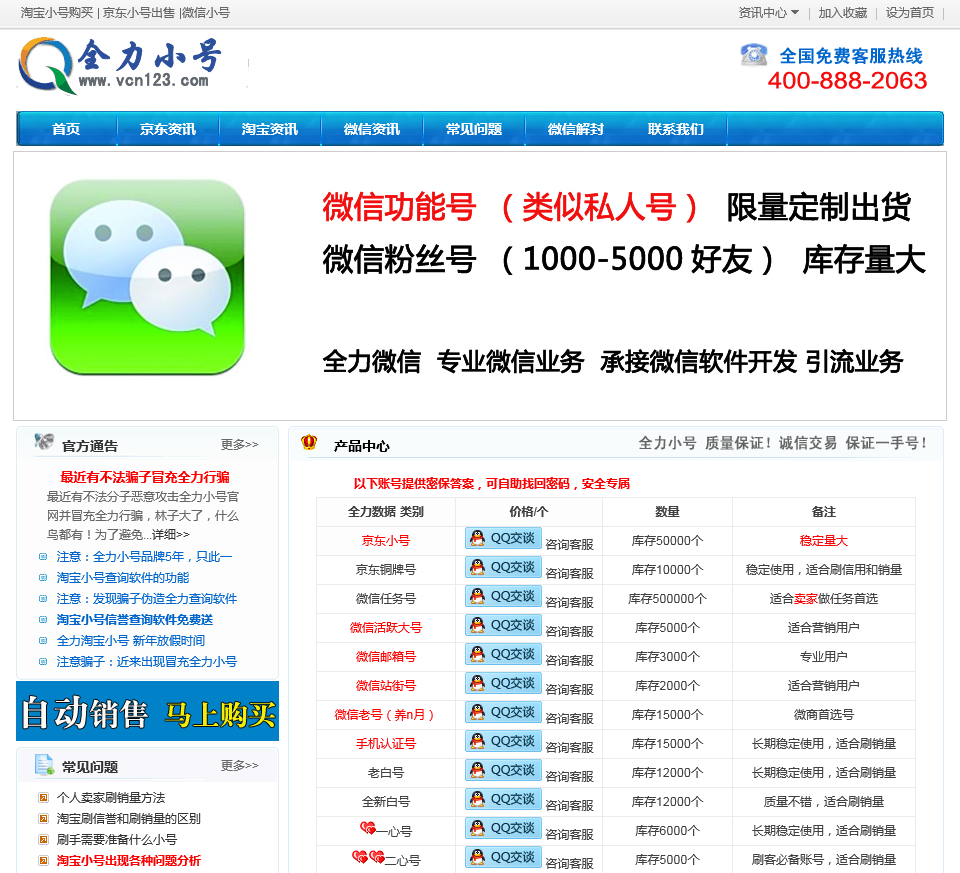
Task: Click the 全力小号 site logo
Action: pos(120,66)
